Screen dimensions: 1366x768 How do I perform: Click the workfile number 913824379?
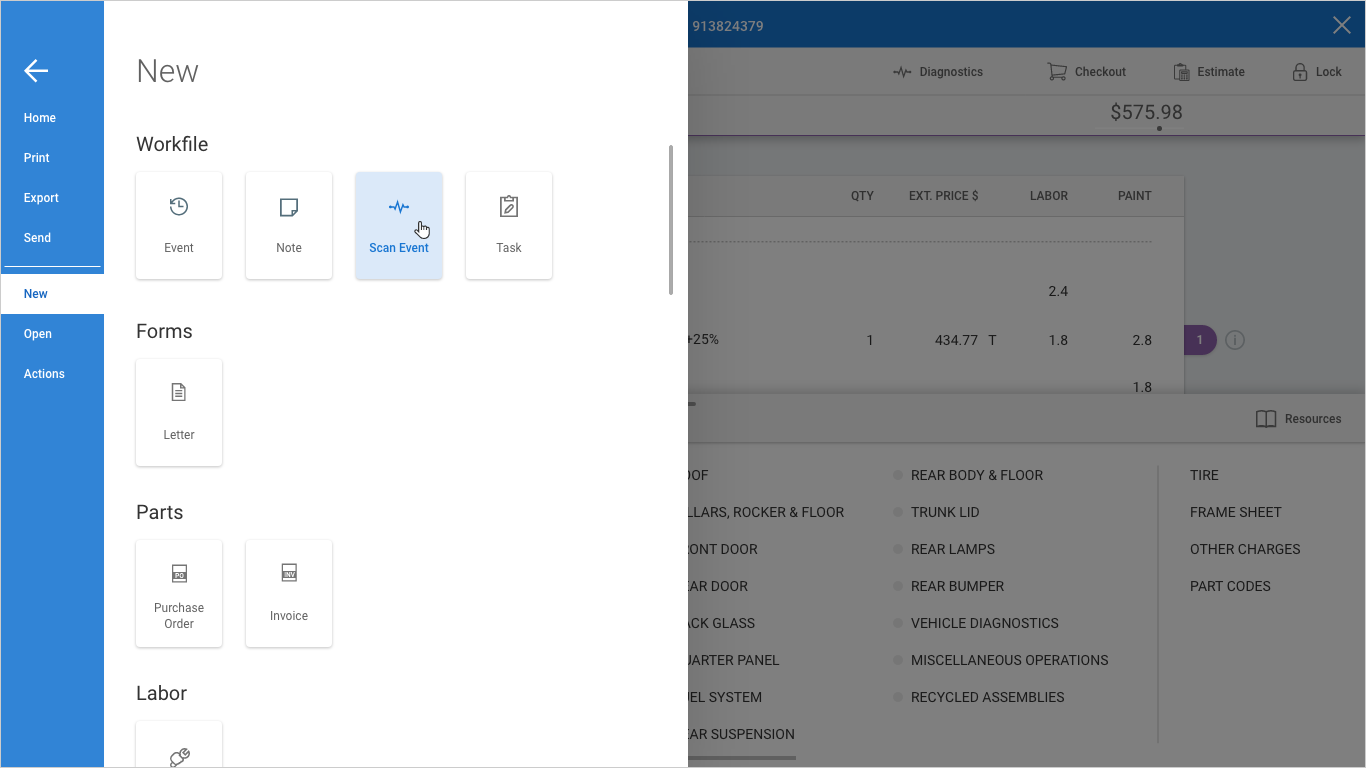(727, 26)
